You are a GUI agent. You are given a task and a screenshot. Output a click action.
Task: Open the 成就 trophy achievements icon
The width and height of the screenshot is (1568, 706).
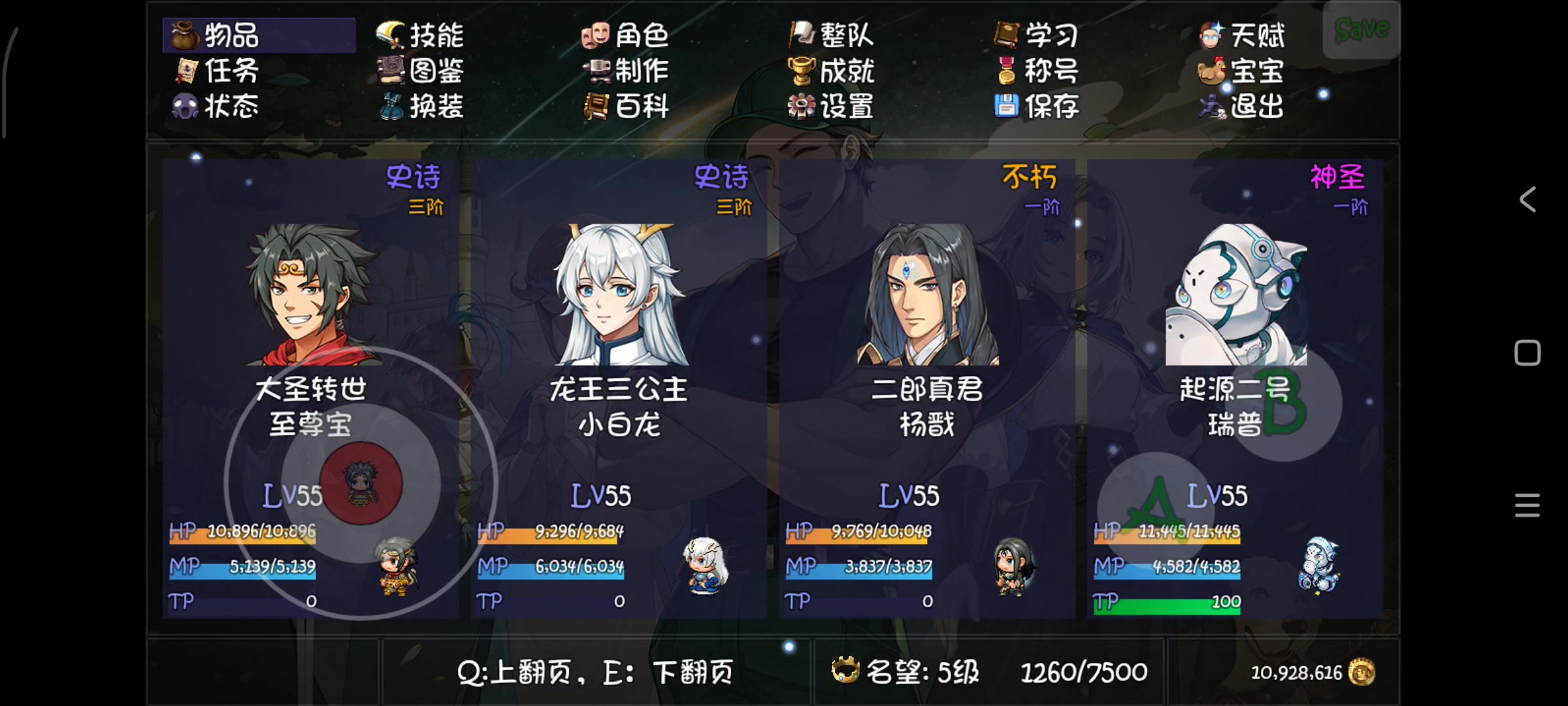[x=802, y=71]
